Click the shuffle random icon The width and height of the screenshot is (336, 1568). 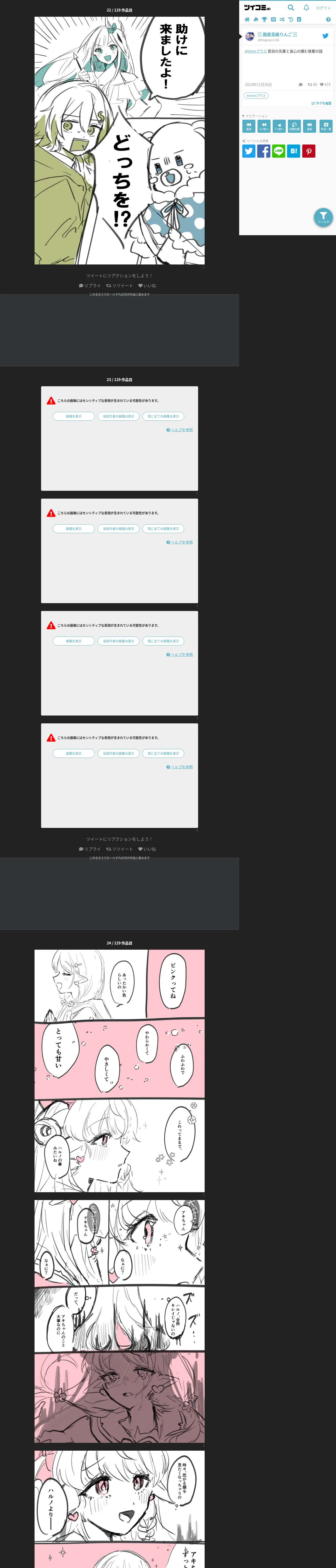click(x=282, y=20)
